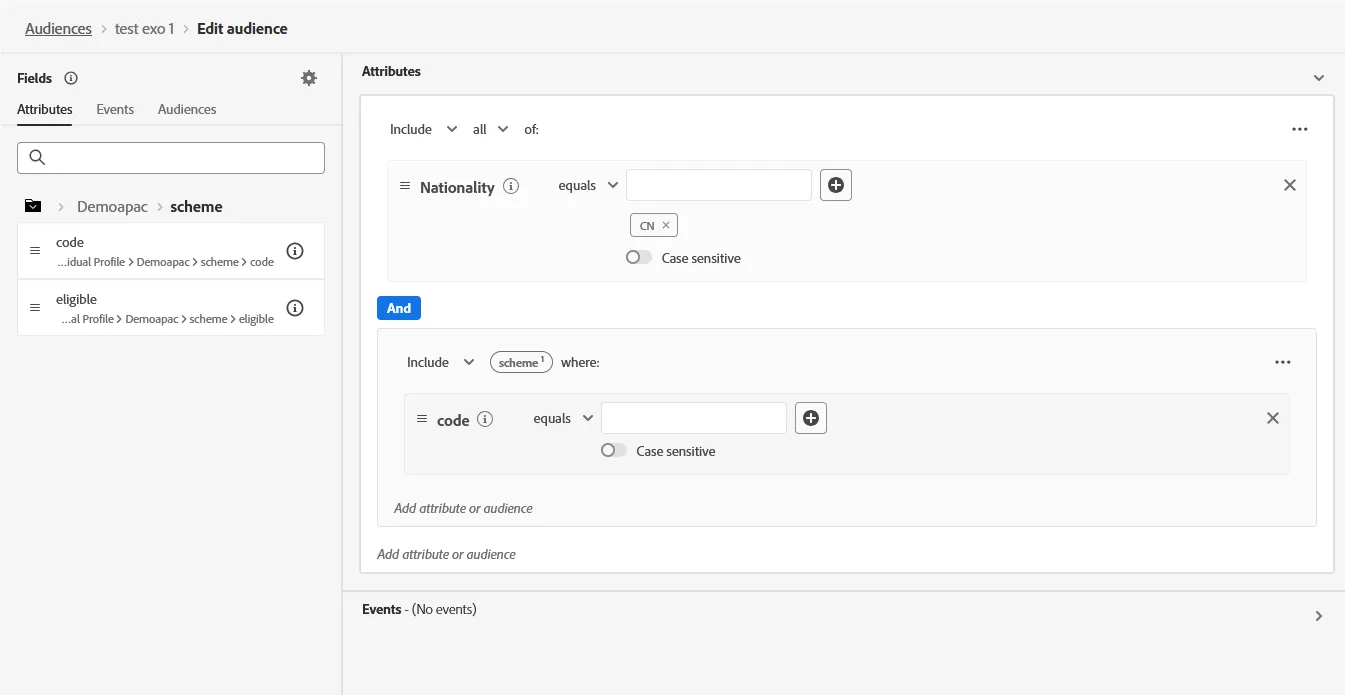Image resolution: width=1345 pixels, height=695 pixels.
Task: Click the search magnifier icon in Fields
Action: tap(38, 158)
